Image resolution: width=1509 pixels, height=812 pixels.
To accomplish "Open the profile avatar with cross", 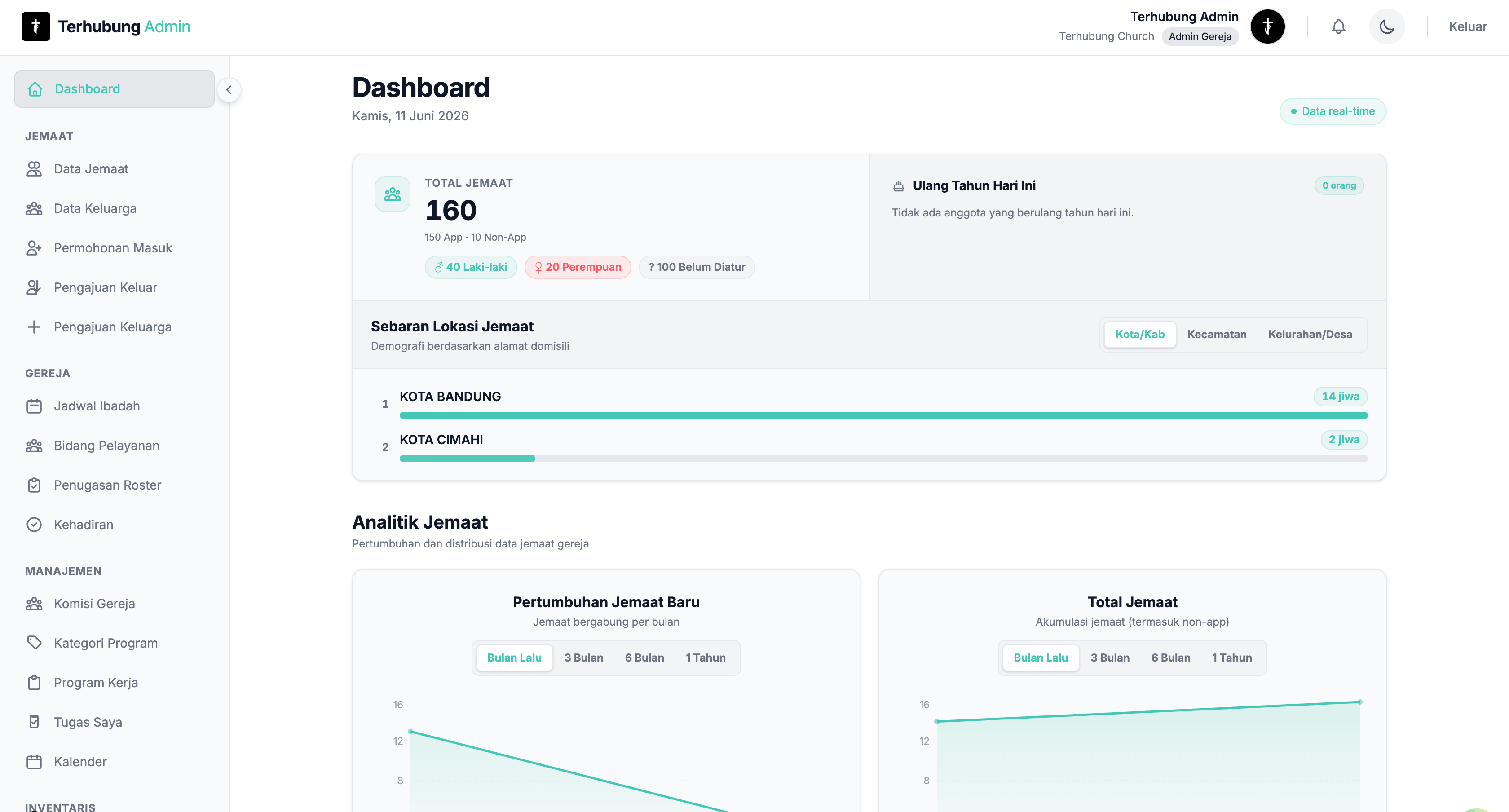I will 1268,26.
